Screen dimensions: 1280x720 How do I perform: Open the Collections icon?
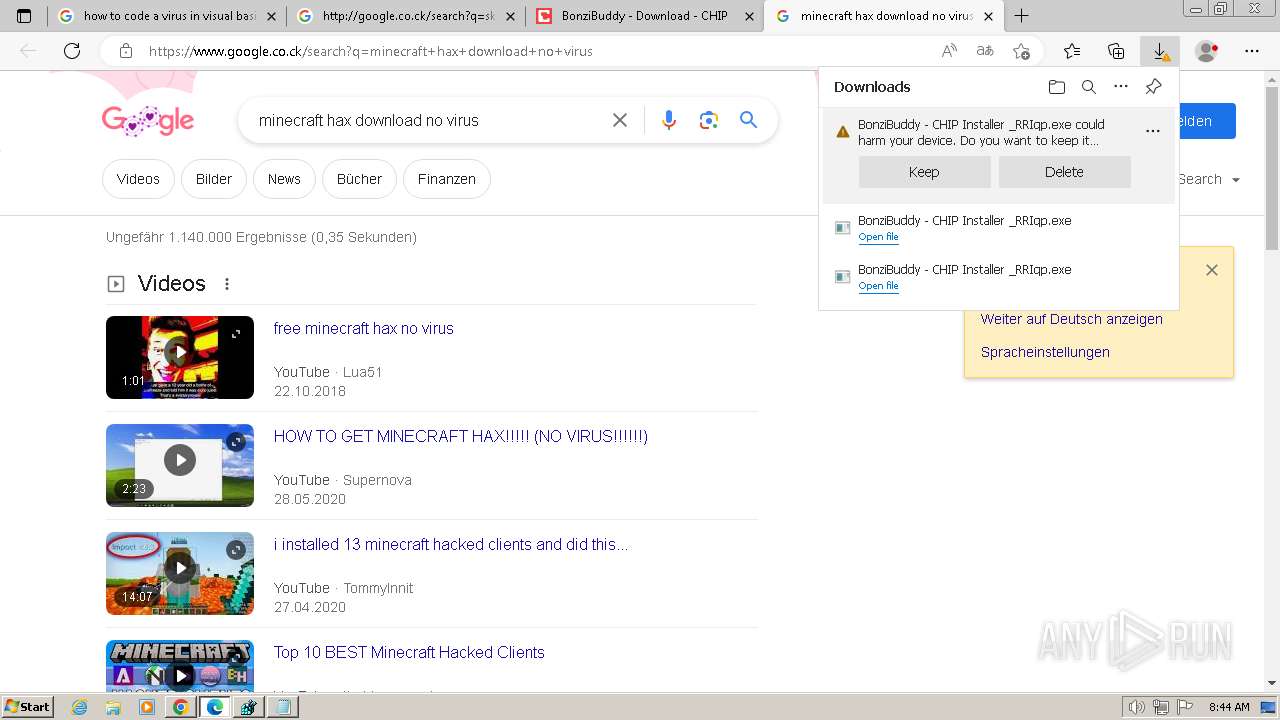(x=1116, y=51)
